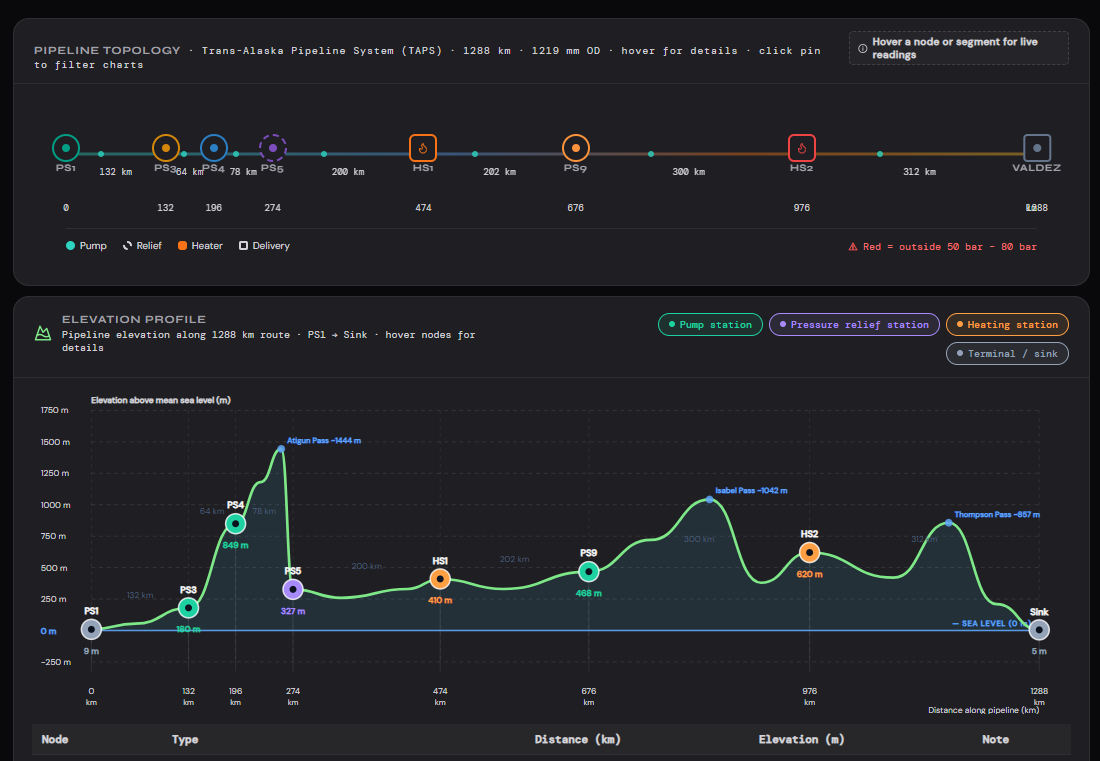Click the Atigun Pass ~1444 m label
This screenshot has width=1100, height=761.
point(324,440)
